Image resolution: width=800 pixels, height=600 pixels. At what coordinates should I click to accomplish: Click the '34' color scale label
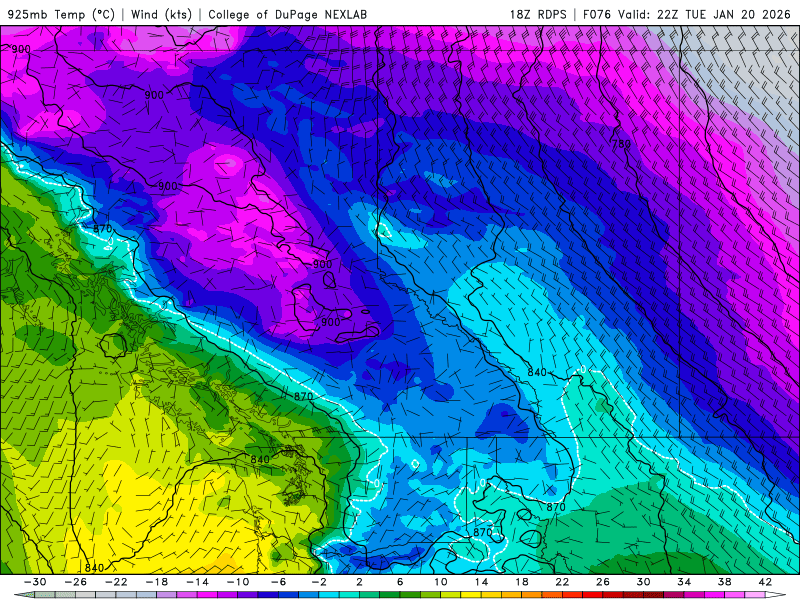click(x=684, y=582)
